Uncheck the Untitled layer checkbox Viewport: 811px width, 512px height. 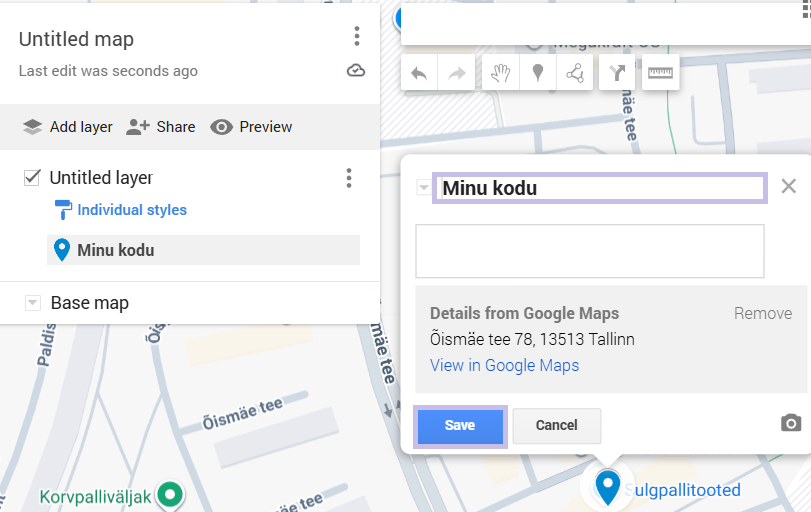coord(32,178)
